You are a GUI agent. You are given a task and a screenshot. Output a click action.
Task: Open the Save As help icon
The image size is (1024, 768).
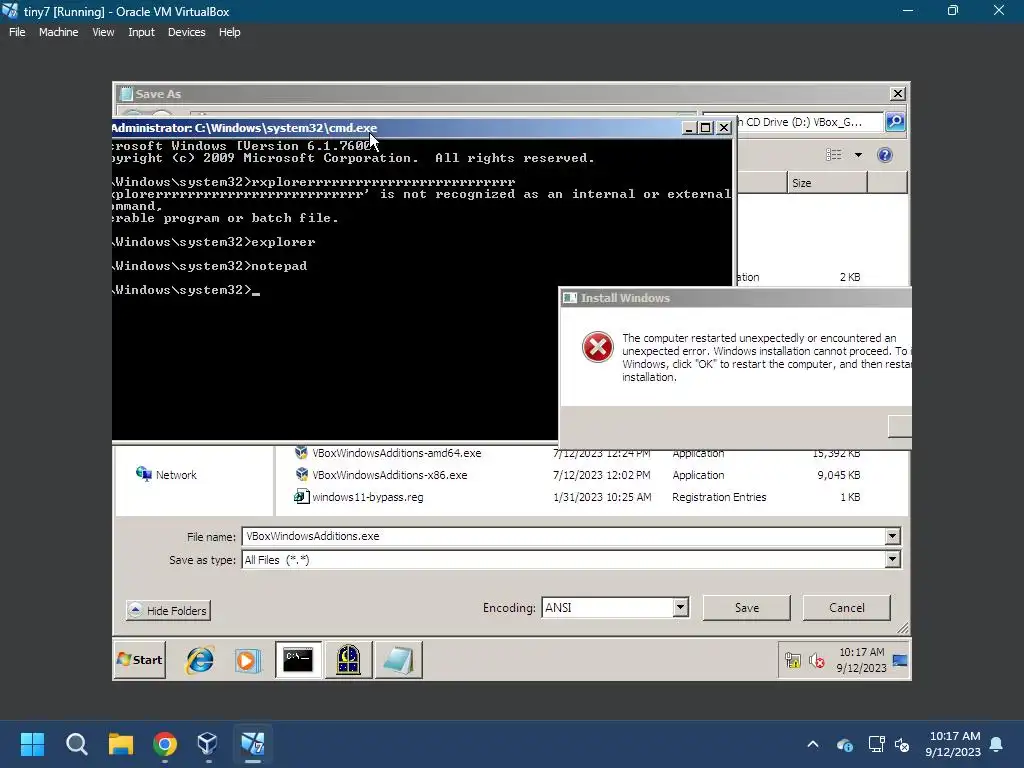(885, 155)
